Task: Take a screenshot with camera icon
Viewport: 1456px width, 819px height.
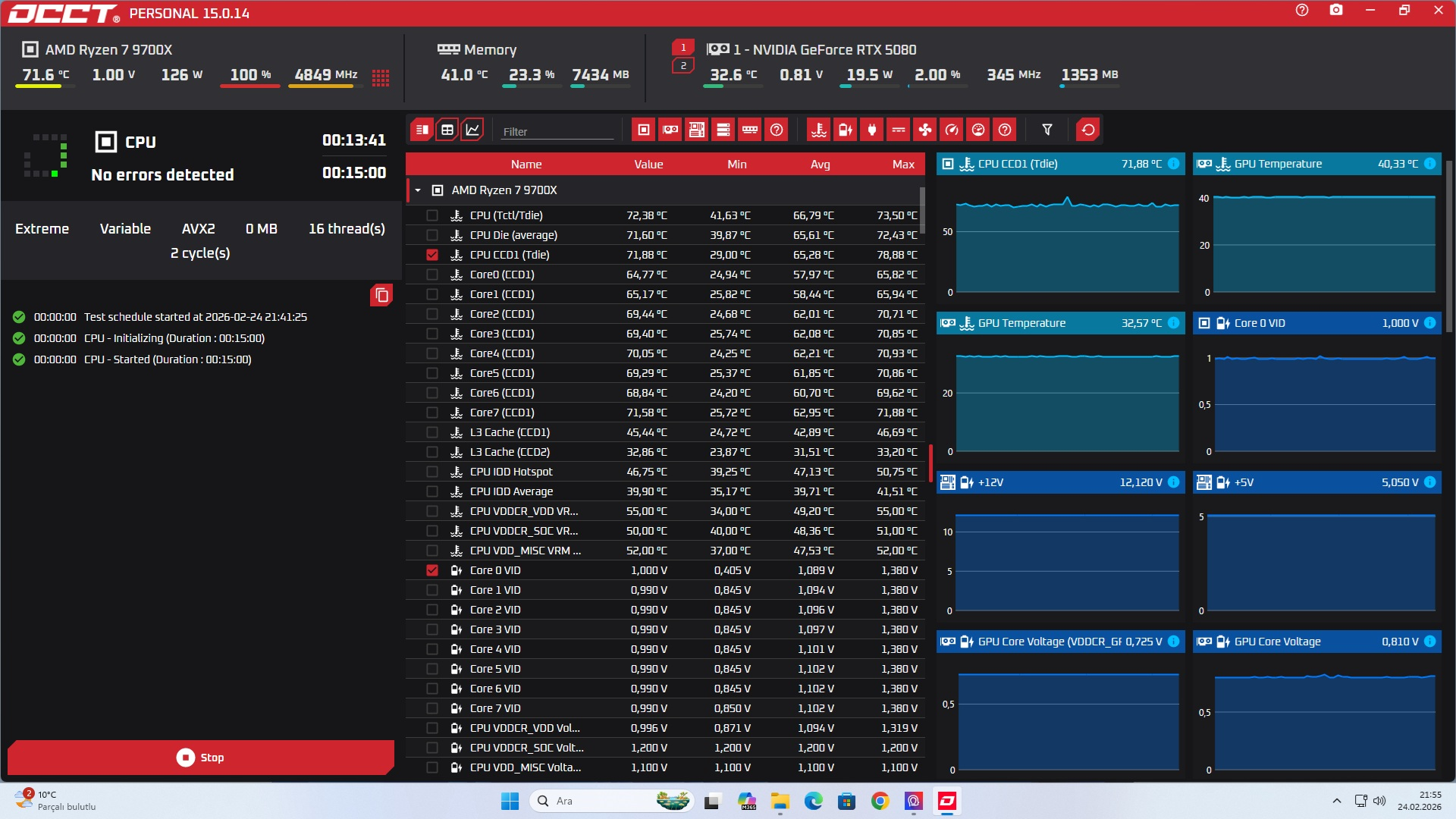Action: pos(1336,11)
